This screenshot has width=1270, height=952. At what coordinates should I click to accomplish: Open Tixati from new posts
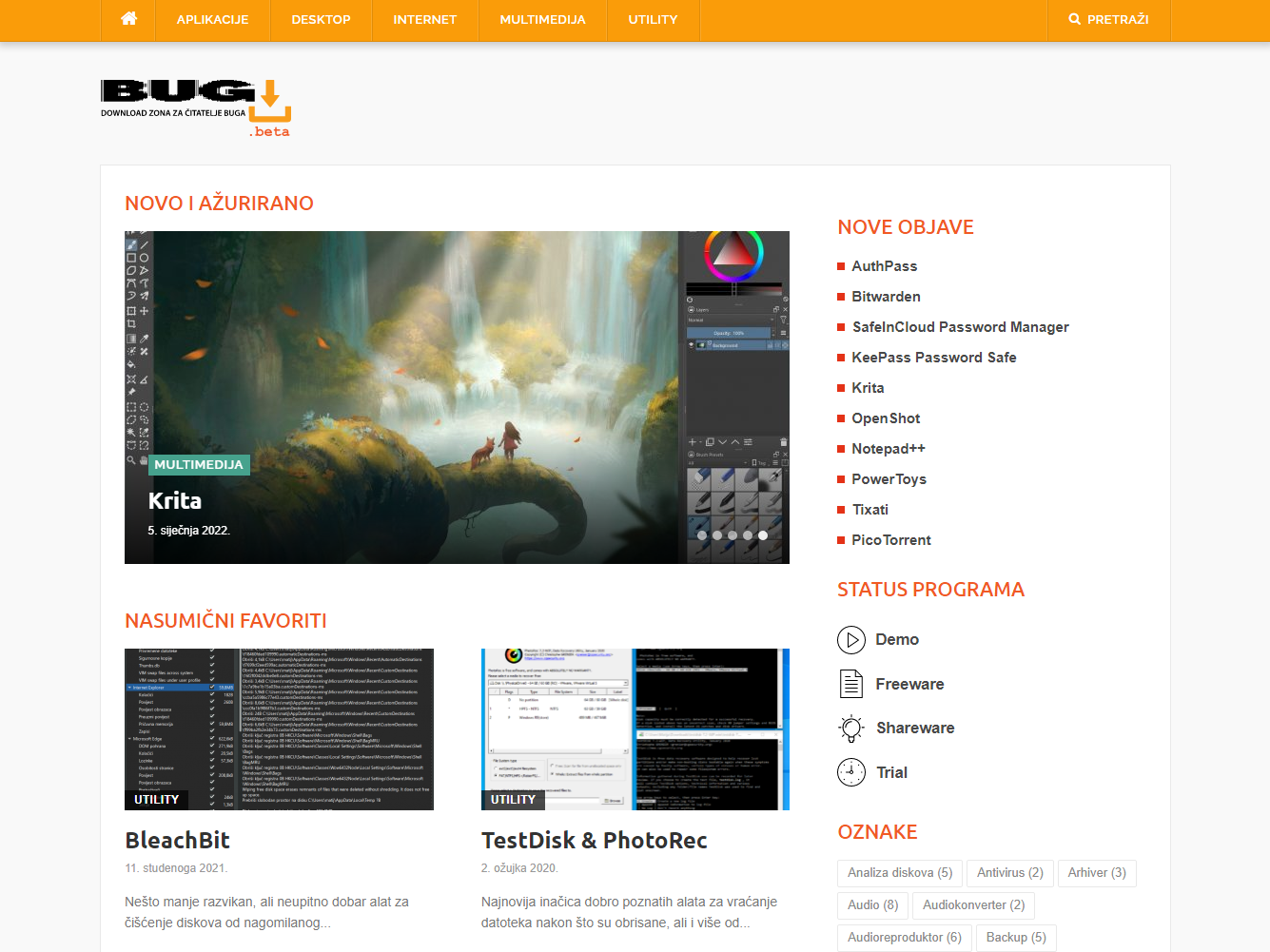click(x=869, y=510)
